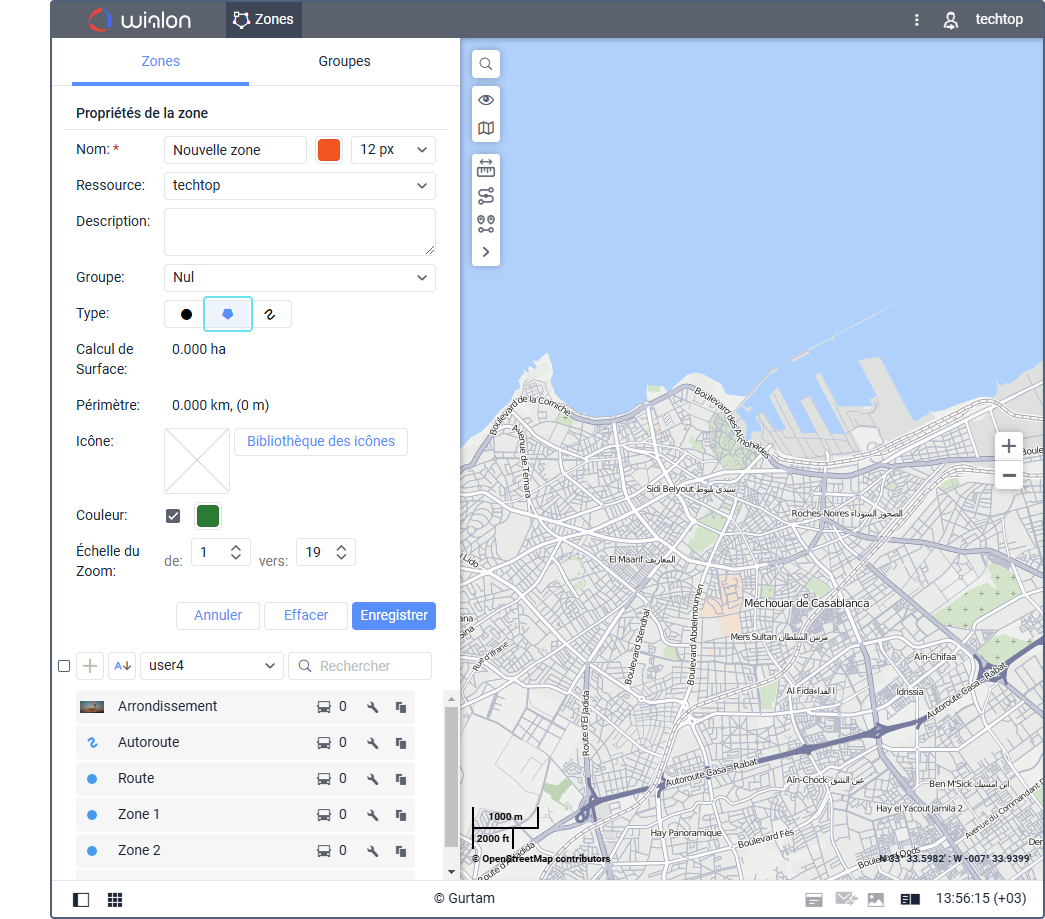Viewport: 1045px width, 919px height.
Task: Select the circle zone type
Action: (x=185, y=314)
